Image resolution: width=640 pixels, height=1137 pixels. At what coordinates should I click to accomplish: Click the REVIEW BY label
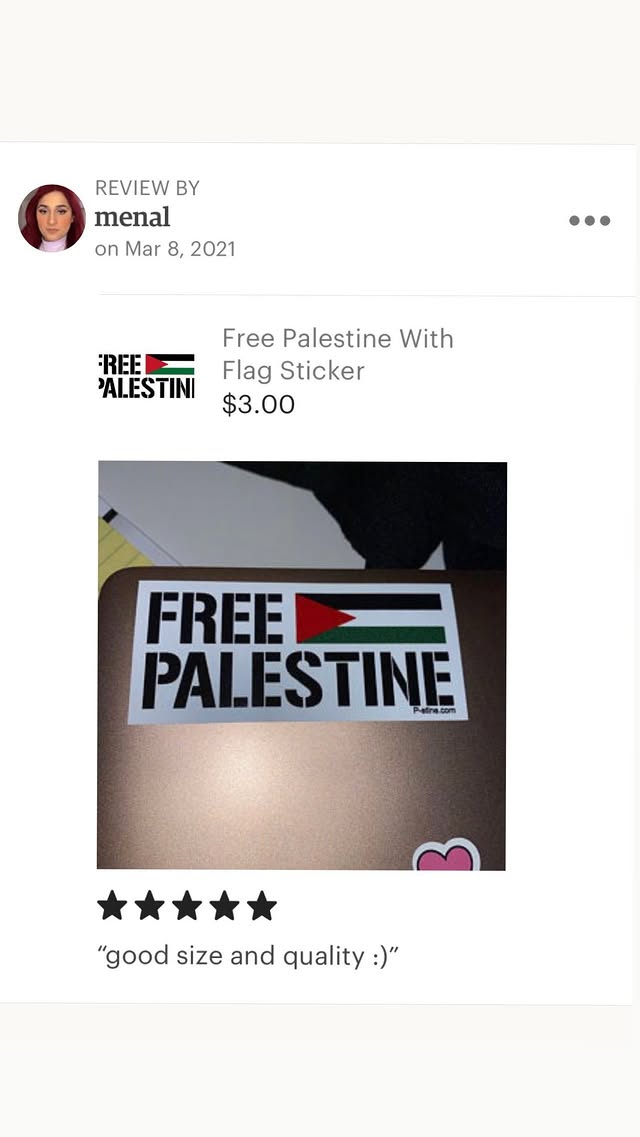[x=147, y=189]
